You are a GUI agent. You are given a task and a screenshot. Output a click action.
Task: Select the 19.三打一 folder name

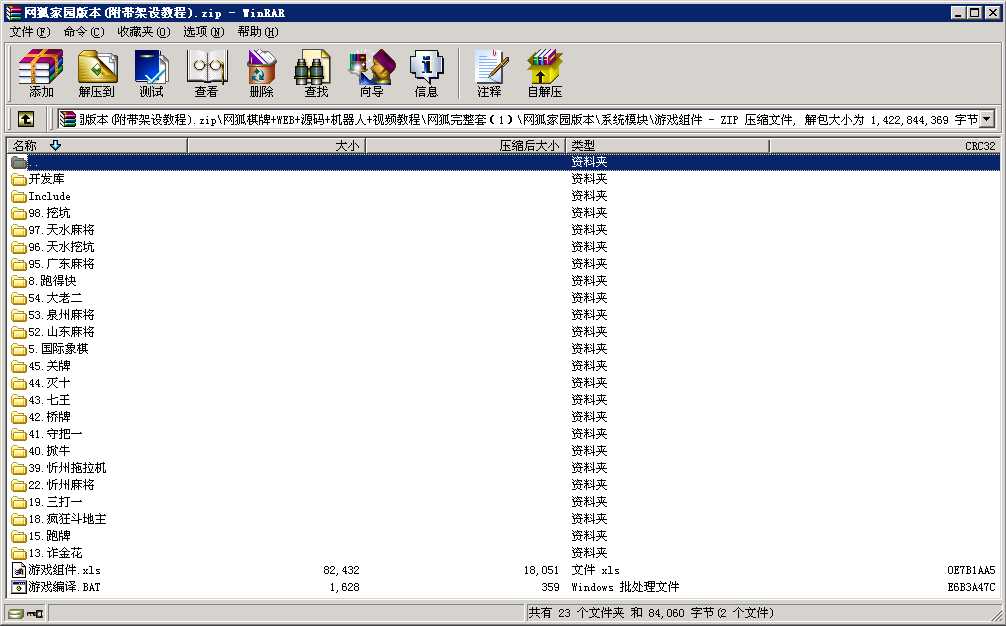pyautogui.click(x=56, y=502)
